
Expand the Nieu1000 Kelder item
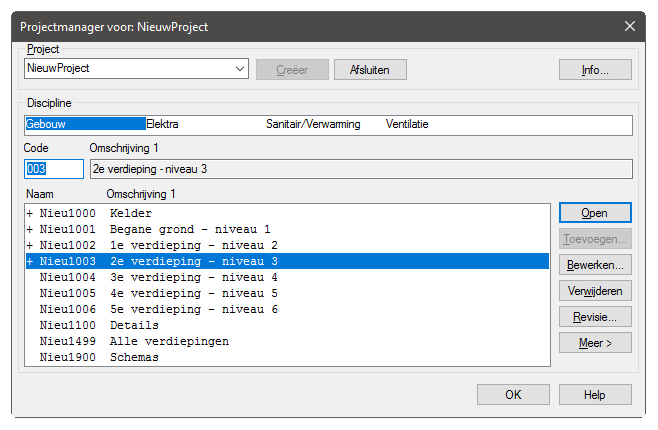coord(30,213)
